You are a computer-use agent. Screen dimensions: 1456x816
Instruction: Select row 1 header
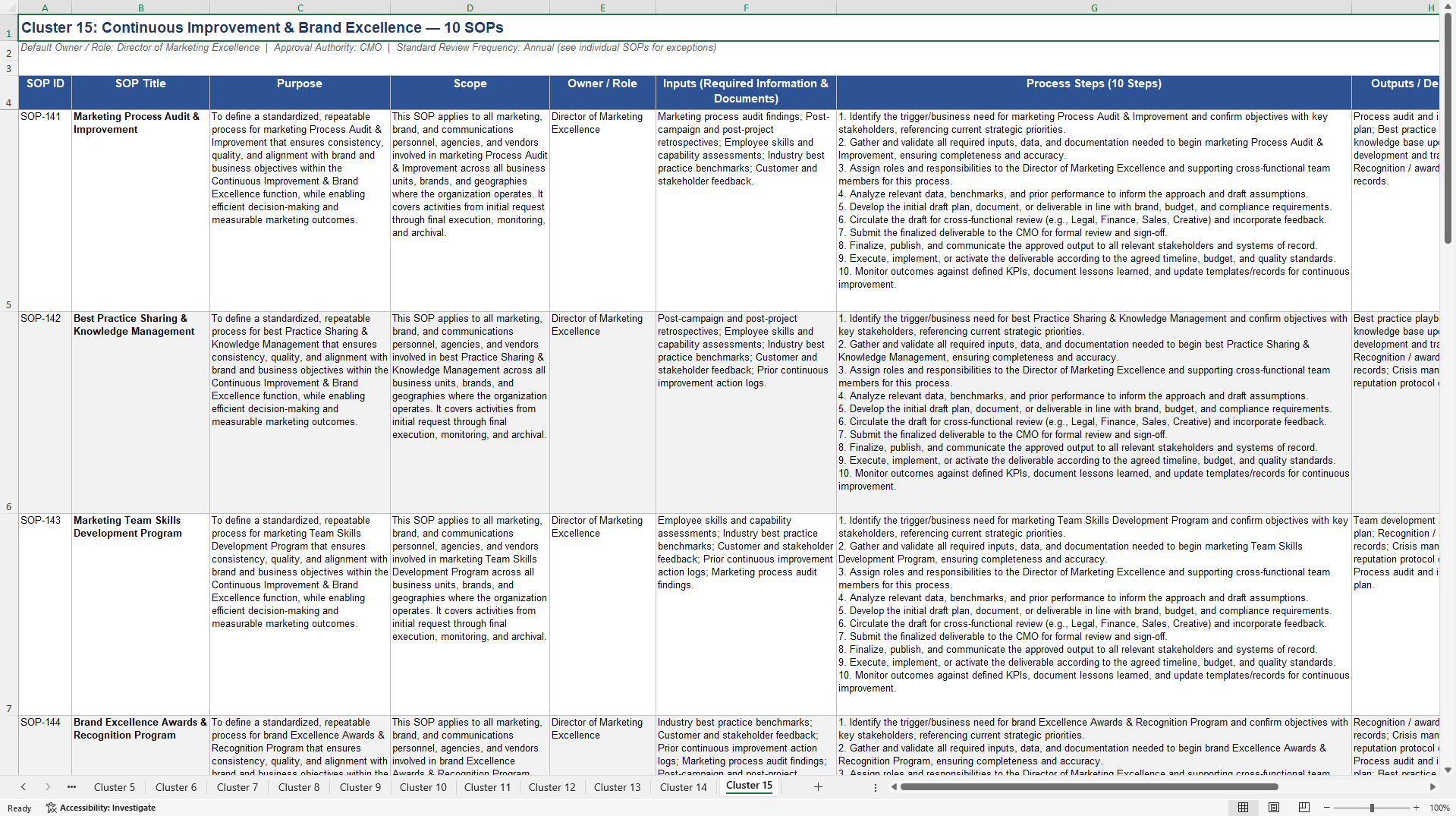[9, 28]
